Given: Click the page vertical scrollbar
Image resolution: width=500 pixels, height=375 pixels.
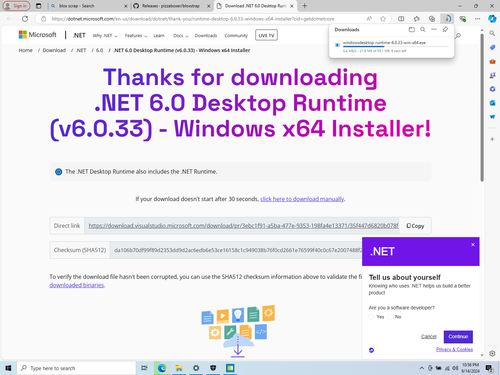Looking at the screenshot, I should point(482,107).
